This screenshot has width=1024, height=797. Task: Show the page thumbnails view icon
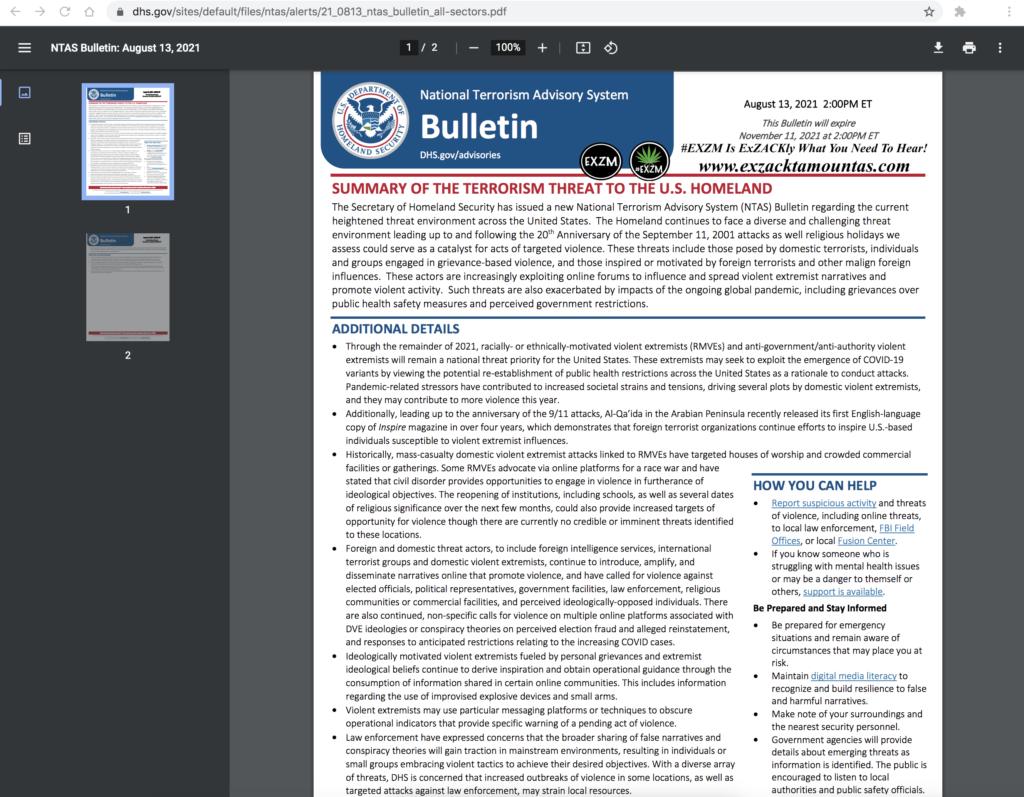(25, 93)
